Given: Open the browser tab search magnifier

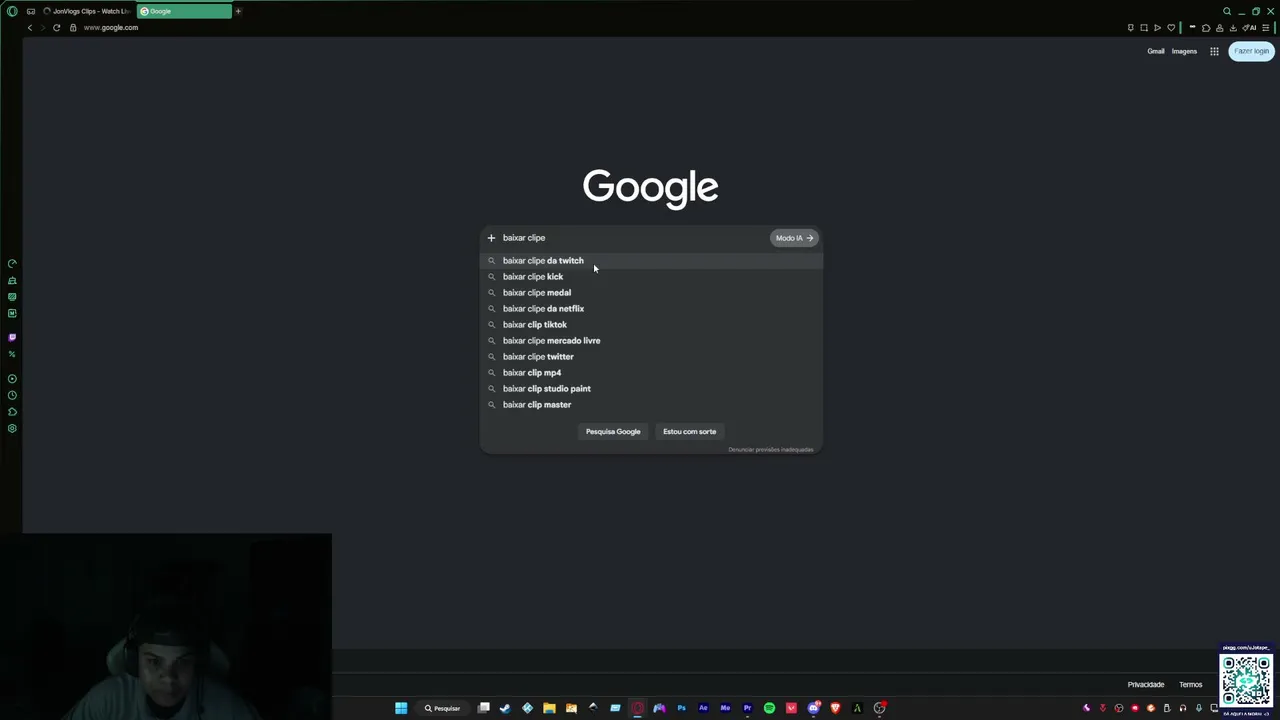Looking at the screenshot, I should 1227,11.
